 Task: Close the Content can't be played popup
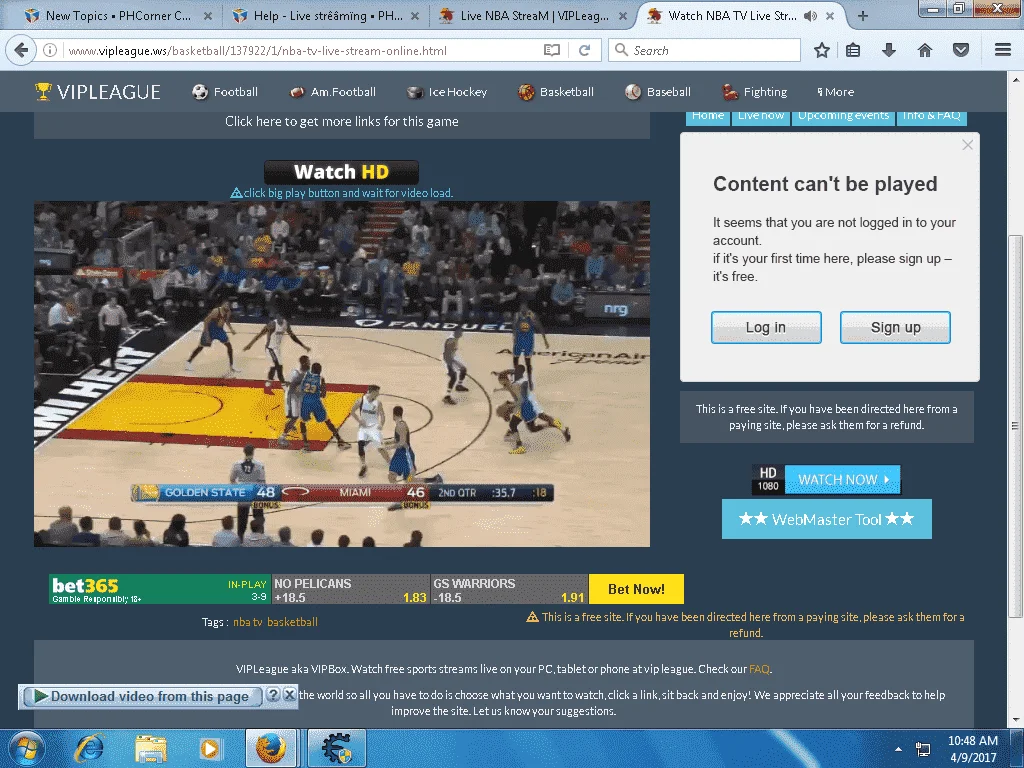click(967, 145)
